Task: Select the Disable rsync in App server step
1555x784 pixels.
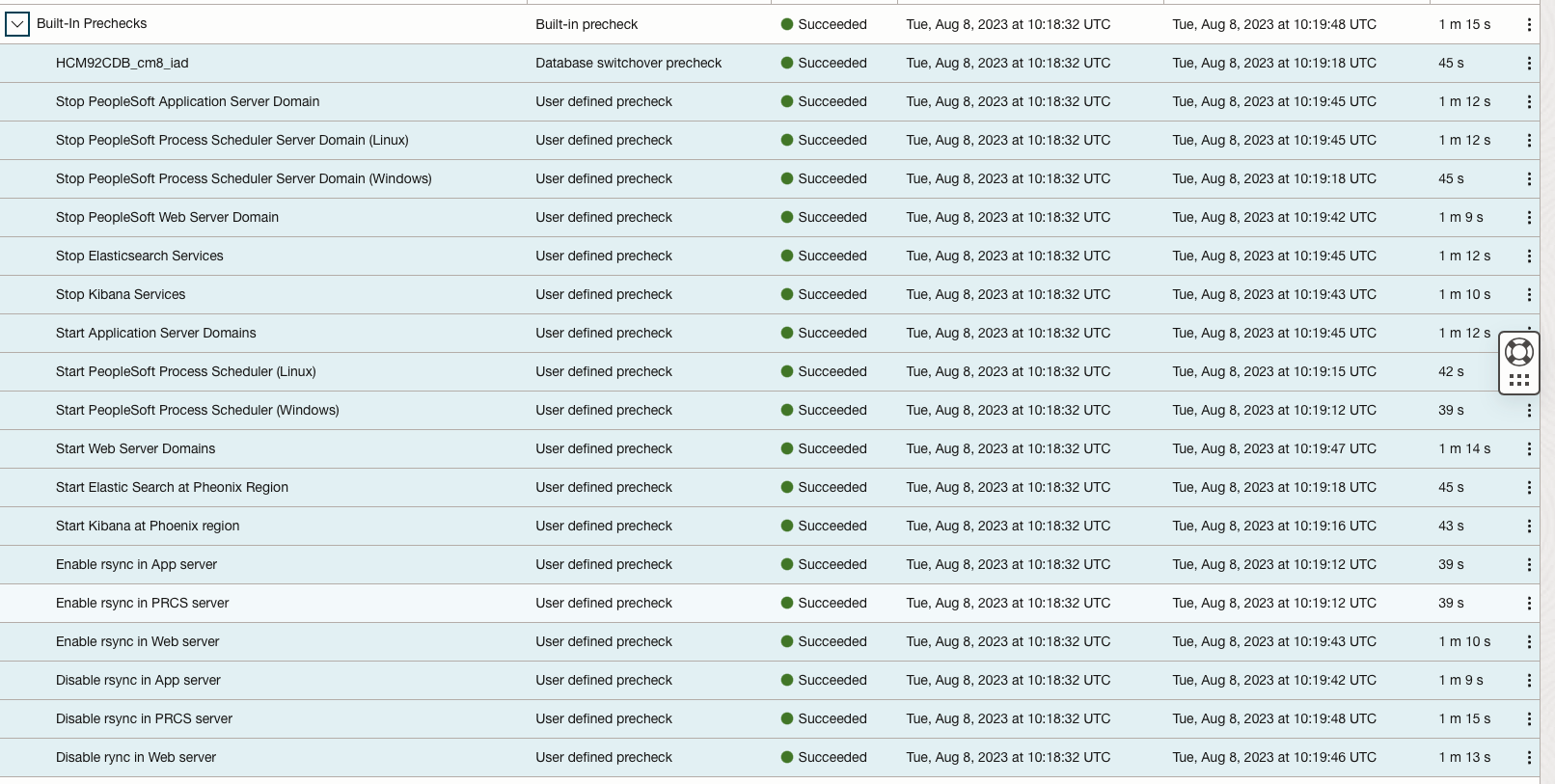Action: click(138, 680)
